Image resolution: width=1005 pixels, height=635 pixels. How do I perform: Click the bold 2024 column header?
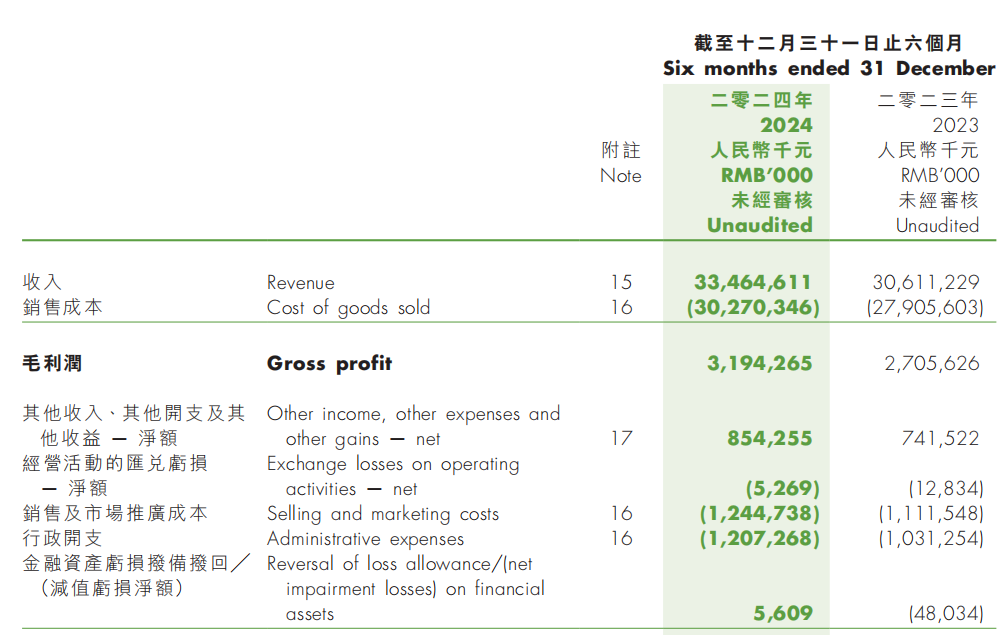point(786,125)
